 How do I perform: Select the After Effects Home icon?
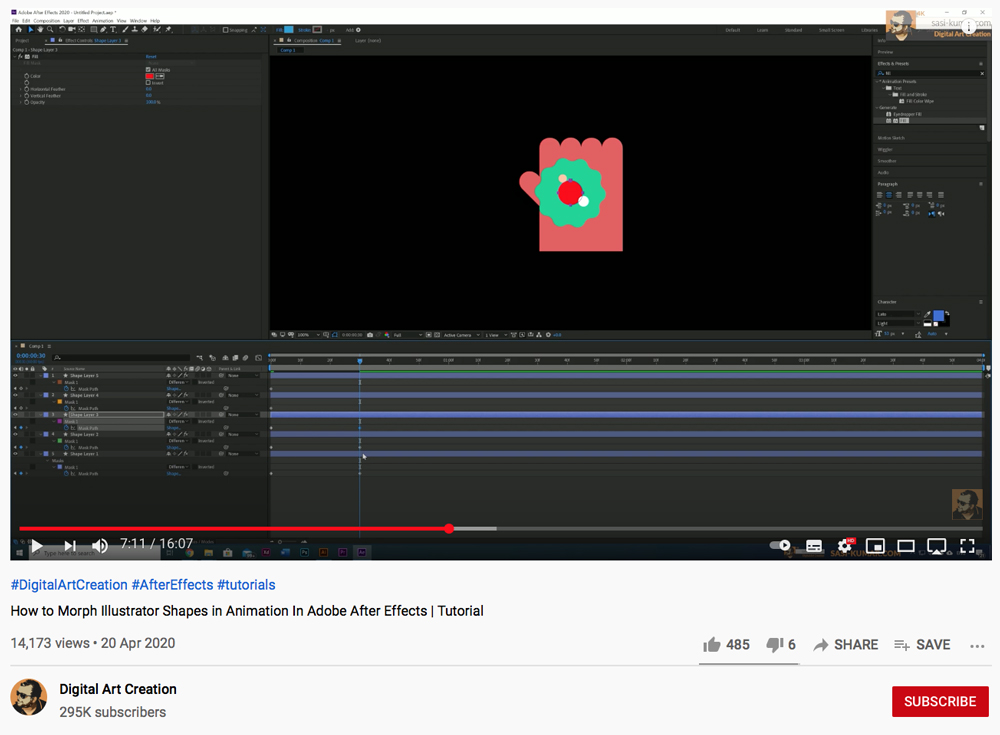coord(18,30)
